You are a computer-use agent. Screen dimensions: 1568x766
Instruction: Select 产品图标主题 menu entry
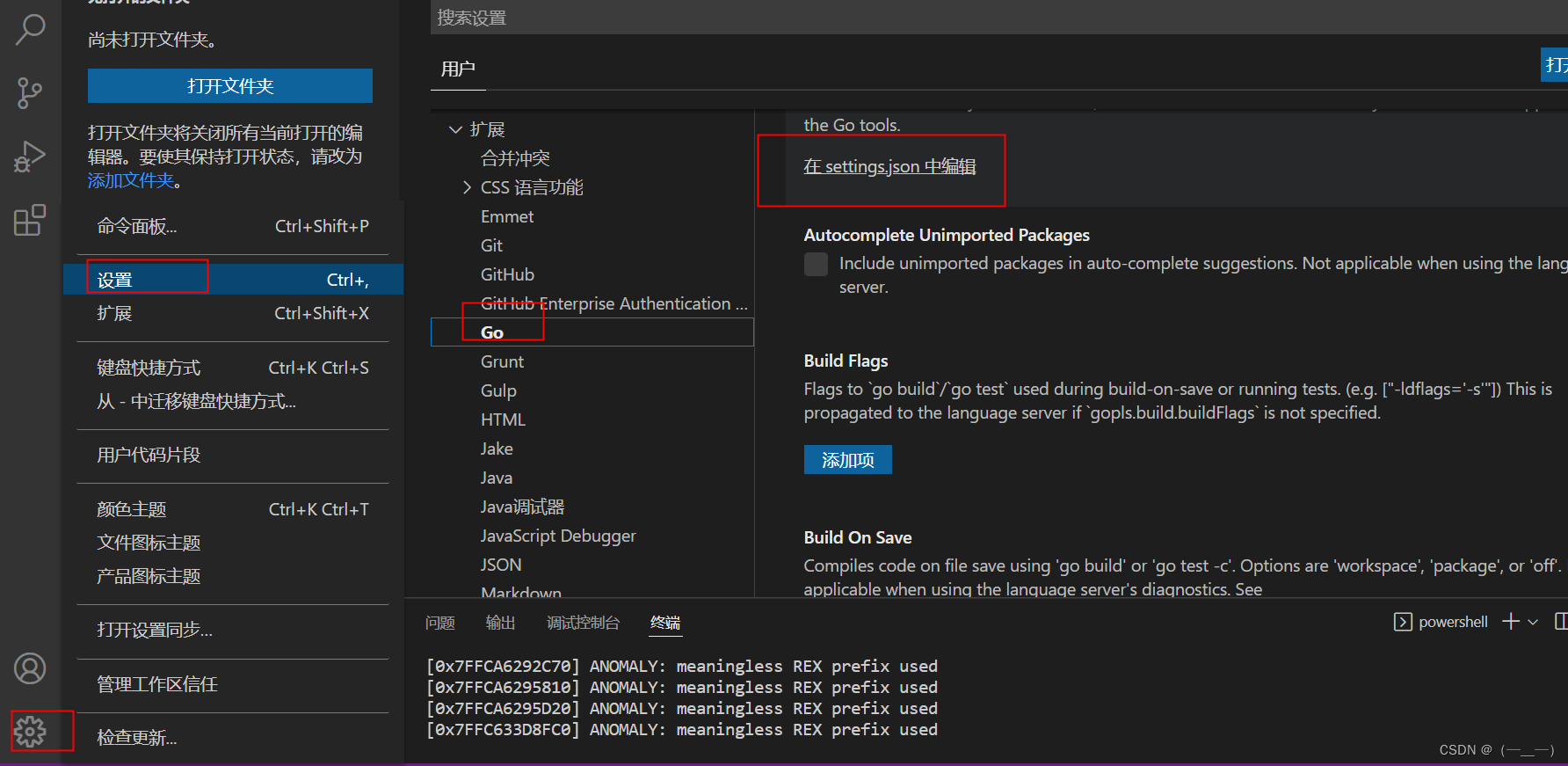pyautogui.click(x=233, y=576)
